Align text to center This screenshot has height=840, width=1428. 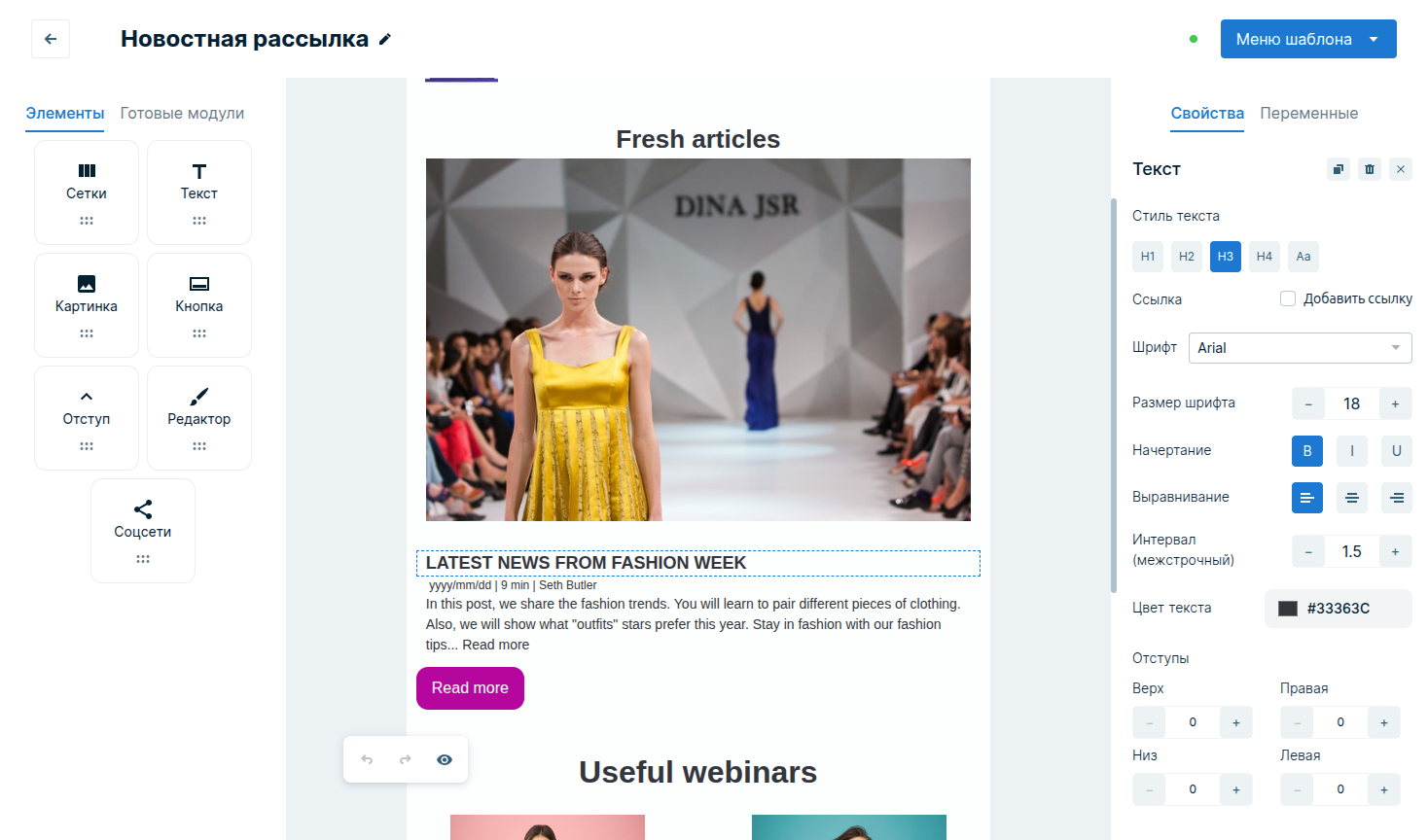1352,498
